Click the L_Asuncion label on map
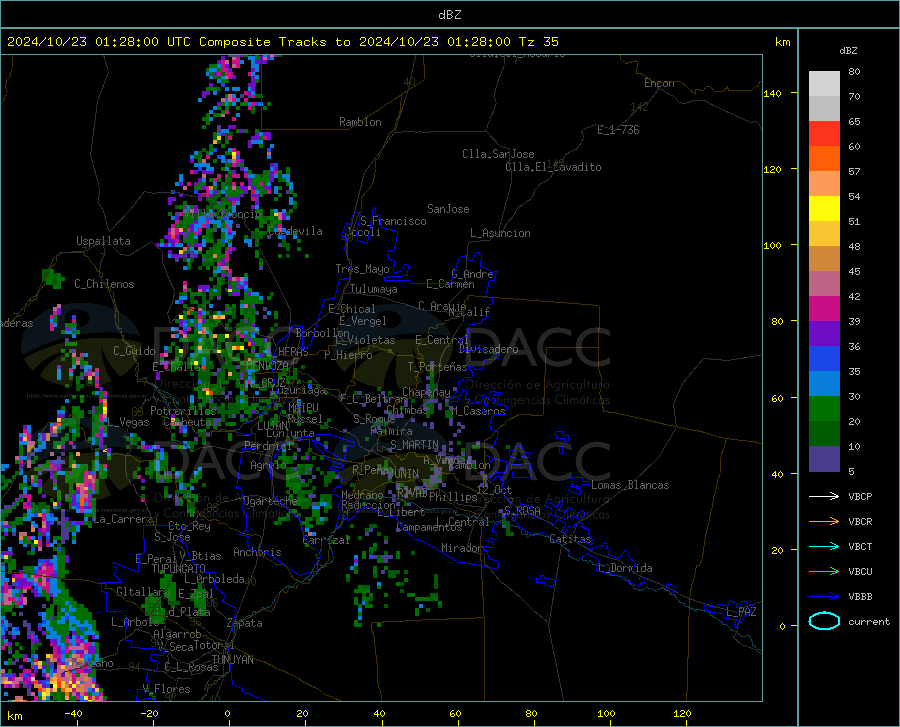This screenshot has width=900, height=727. click(500, 233)
